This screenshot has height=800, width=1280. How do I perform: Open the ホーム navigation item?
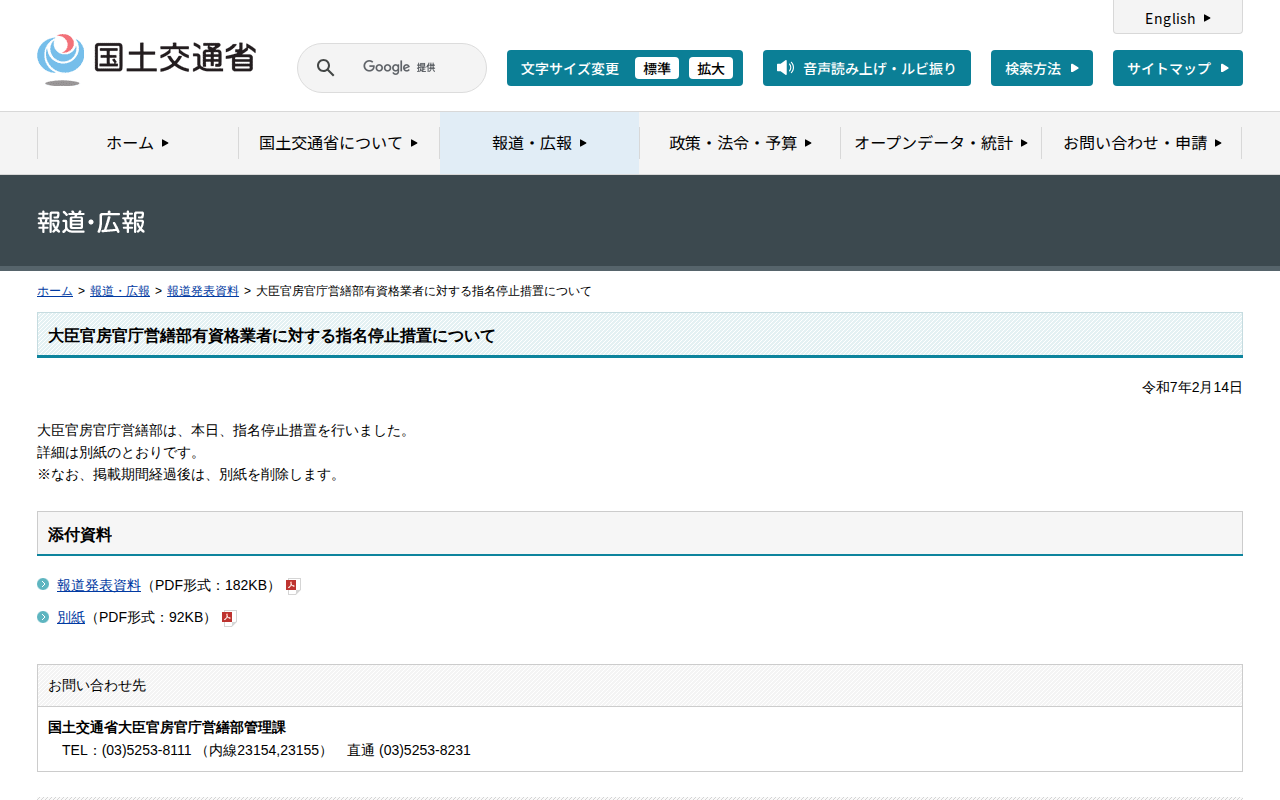pyautogui.click(x=138, y=143)
